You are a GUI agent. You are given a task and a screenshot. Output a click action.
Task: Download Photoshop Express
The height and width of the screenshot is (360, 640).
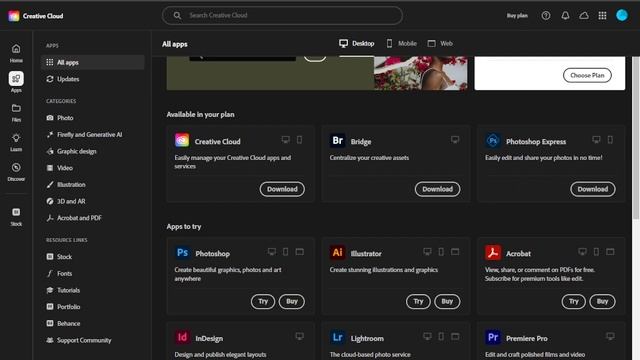[593, 189]
